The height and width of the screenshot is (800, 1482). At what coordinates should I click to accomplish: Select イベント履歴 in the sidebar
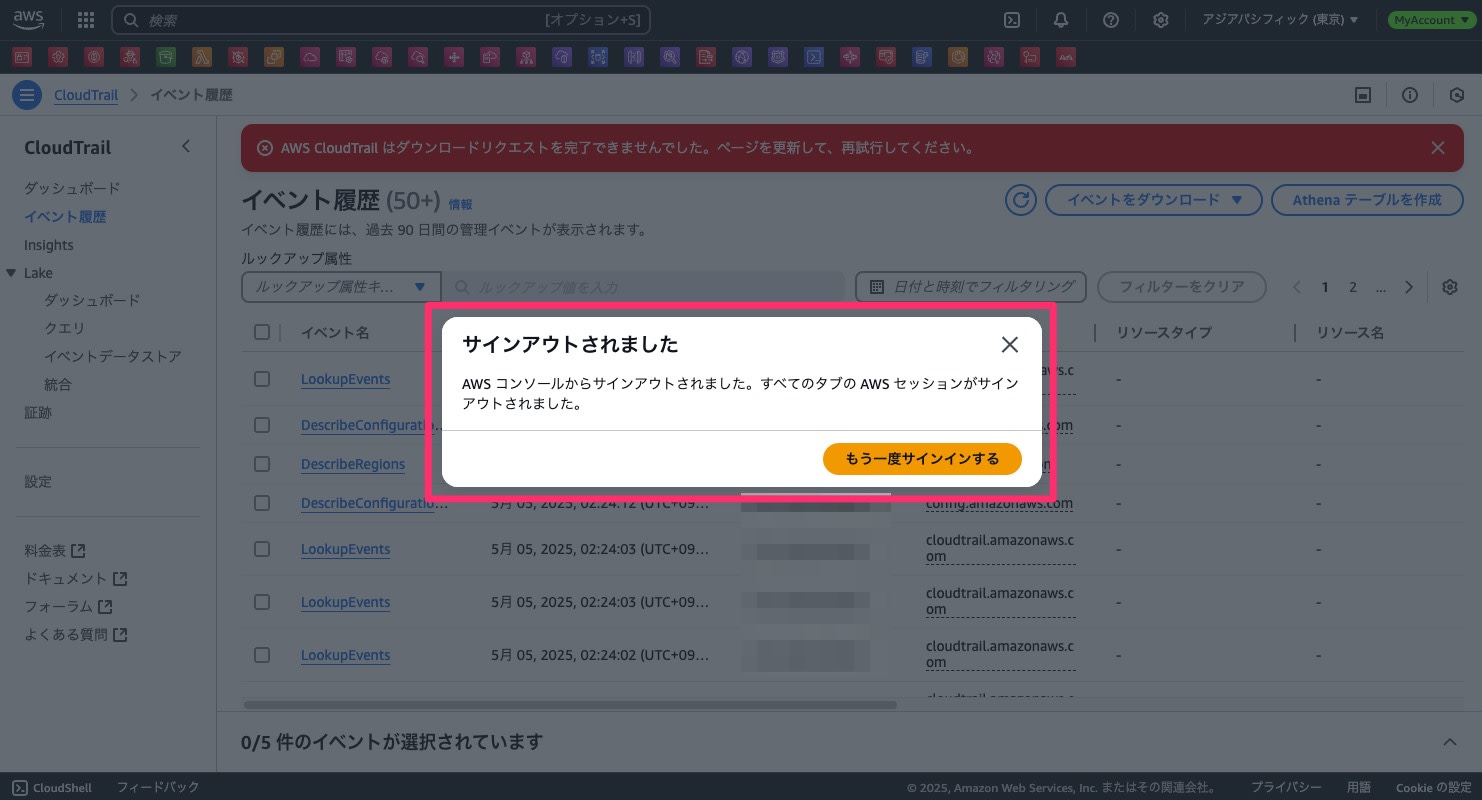click(x=65, y=216)
